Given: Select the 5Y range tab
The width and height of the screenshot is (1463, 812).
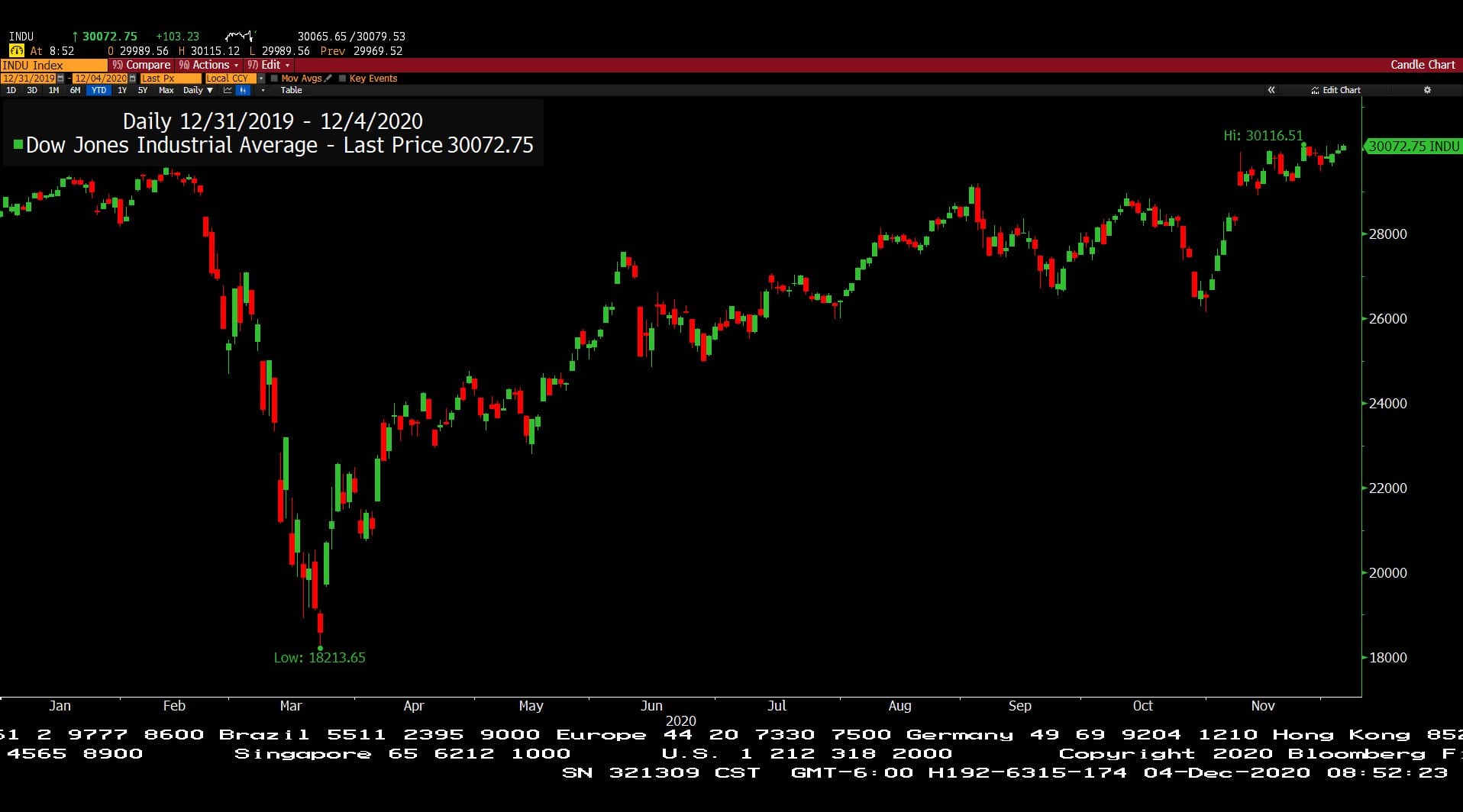Looking at the screenshot, I should [x=143, y=90].
